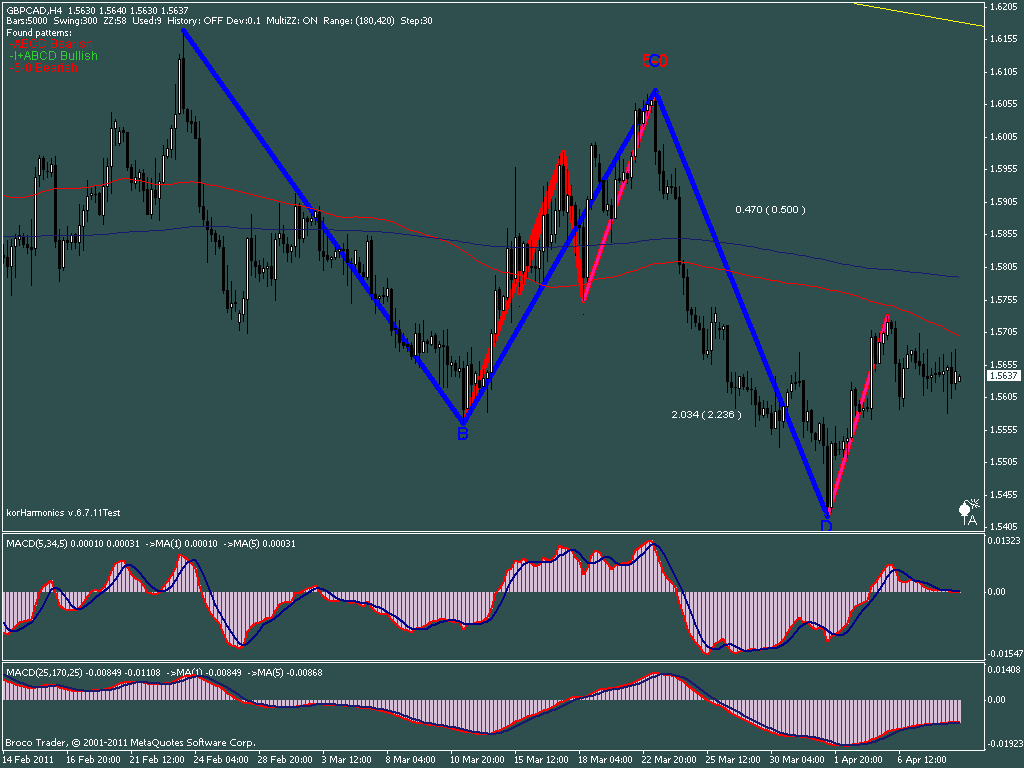Click the 1.5805 price scale value
Screen dimensions: 1024x768
(1003, 266)
